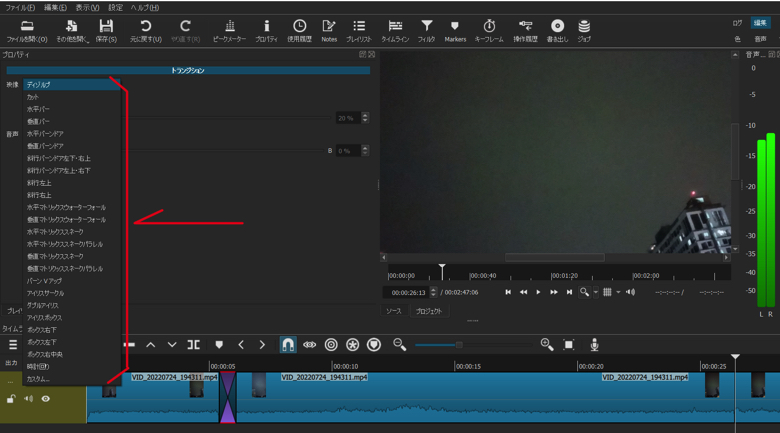Click the player fast-forward button
The height and width of the screenshot is (433, 780).
pyautogui.click(x=554, y=292)
